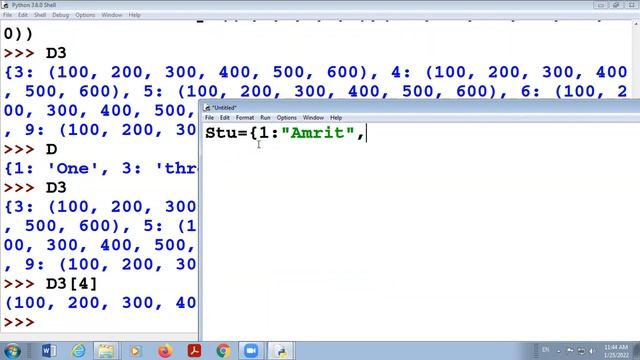The image size is (640, 360).
Task: Click the Untitled editor window icon
Action: [207, 108]
